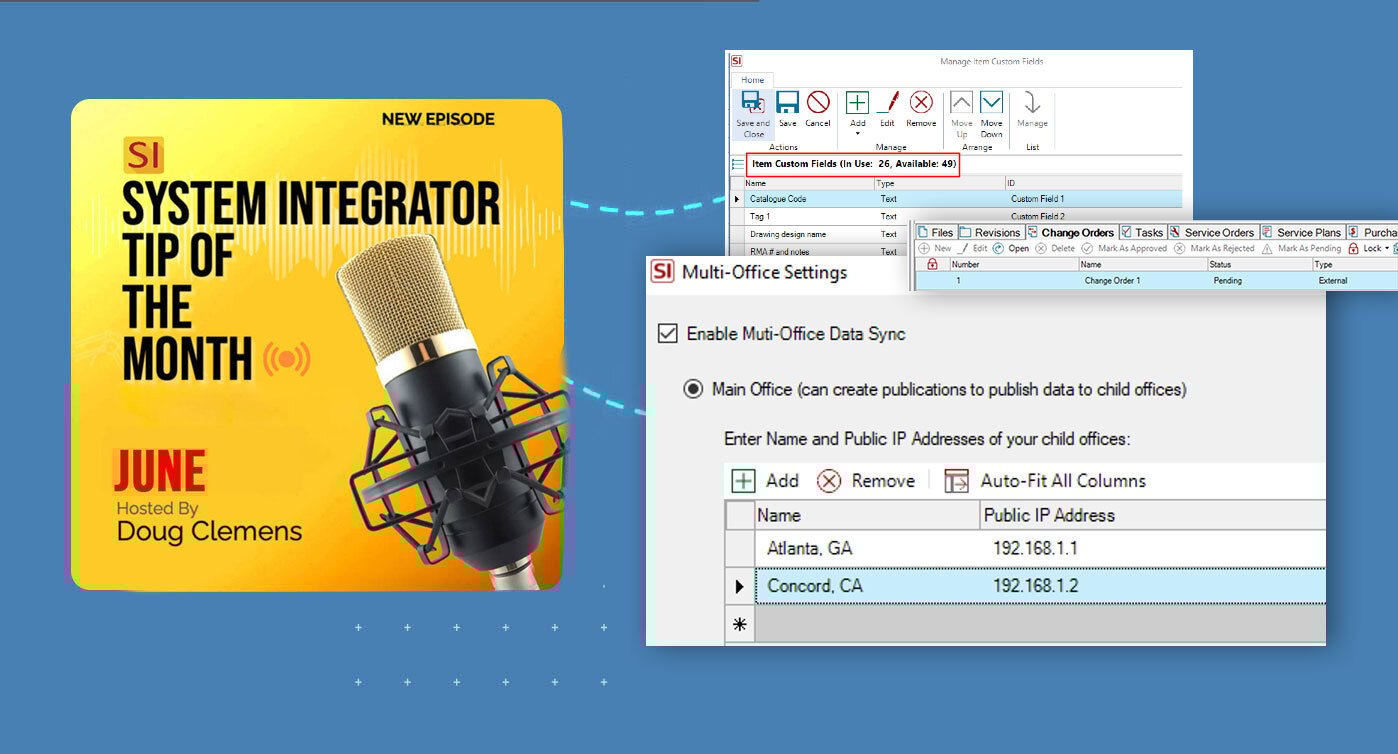Switch to the Tasks tab
Image resolution: width=1398 pixels, height=754 pixels.
point(1142,232)
